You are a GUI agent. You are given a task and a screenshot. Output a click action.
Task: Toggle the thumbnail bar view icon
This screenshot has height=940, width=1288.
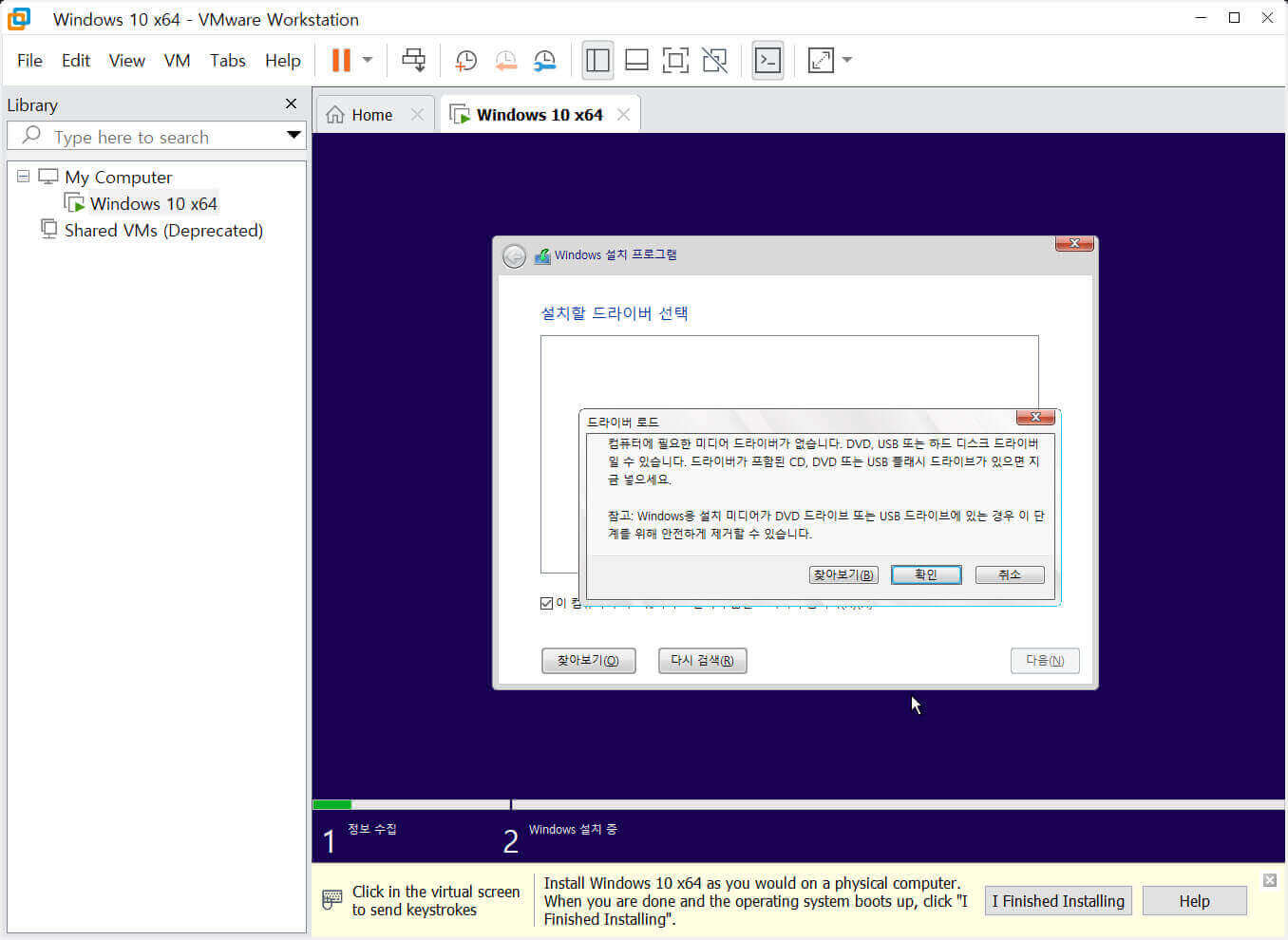click(x=636, y=61)
